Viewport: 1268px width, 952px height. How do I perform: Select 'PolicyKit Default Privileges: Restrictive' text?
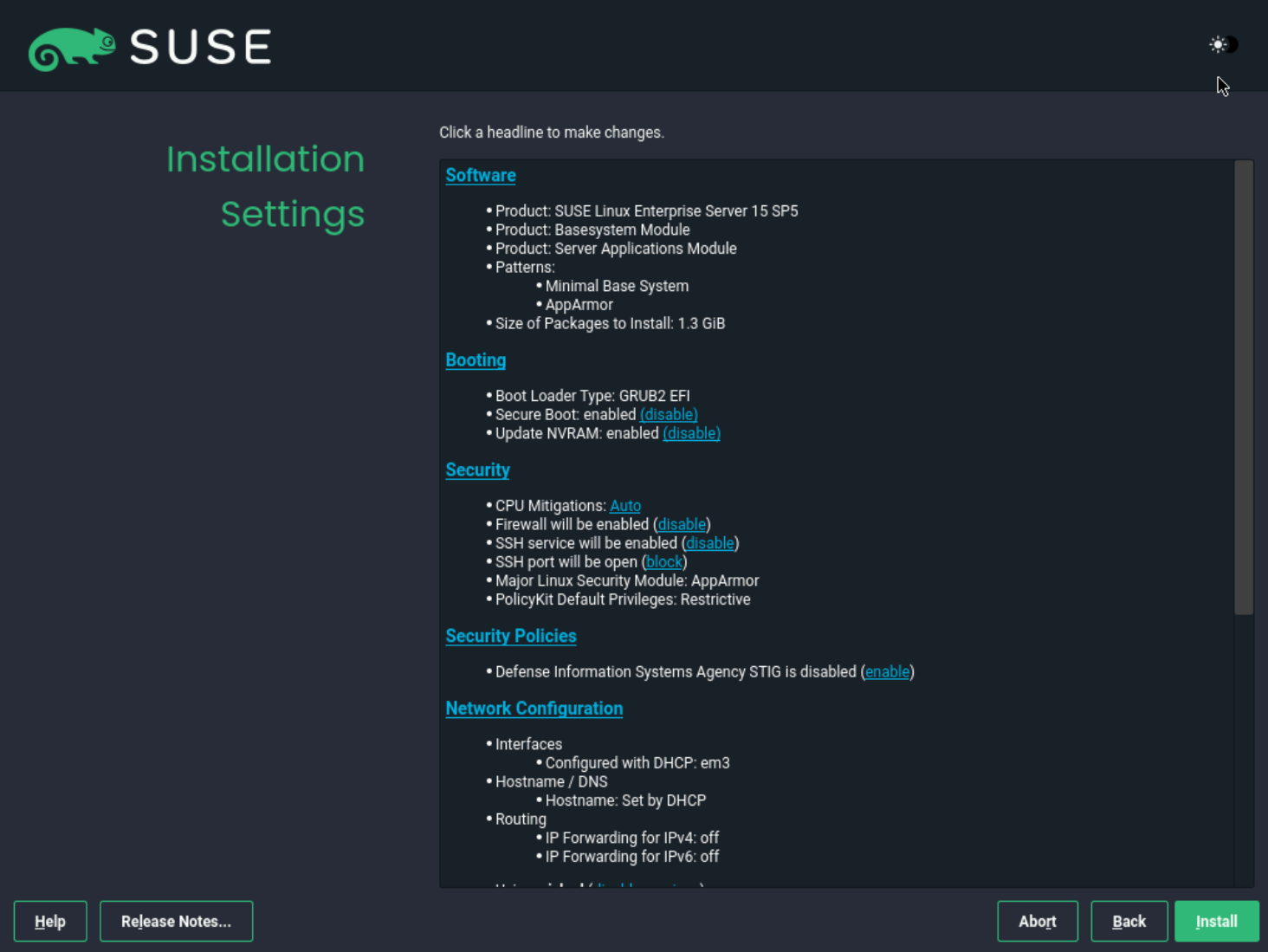click(623, 599)
